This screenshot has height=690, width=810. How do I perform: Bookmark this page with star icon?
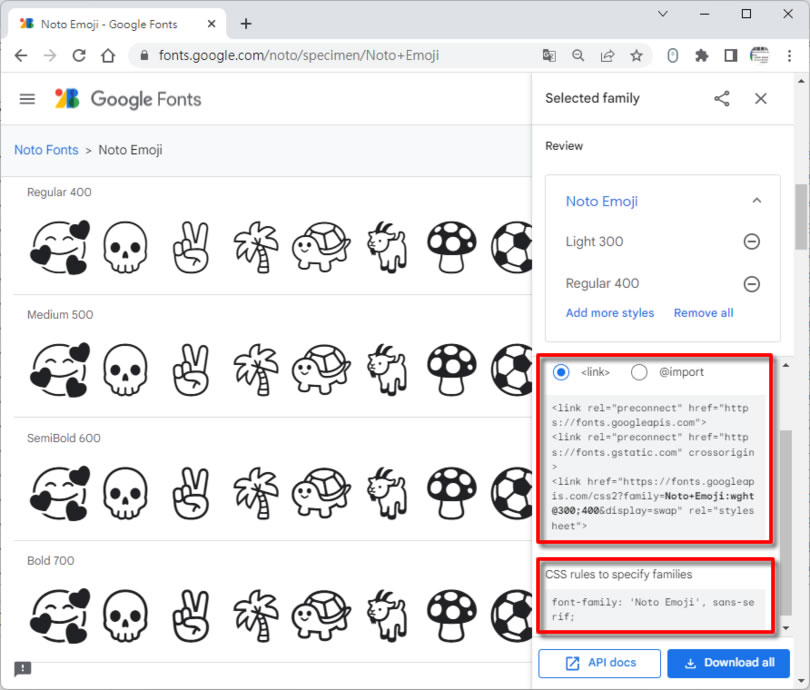(636, 55)
